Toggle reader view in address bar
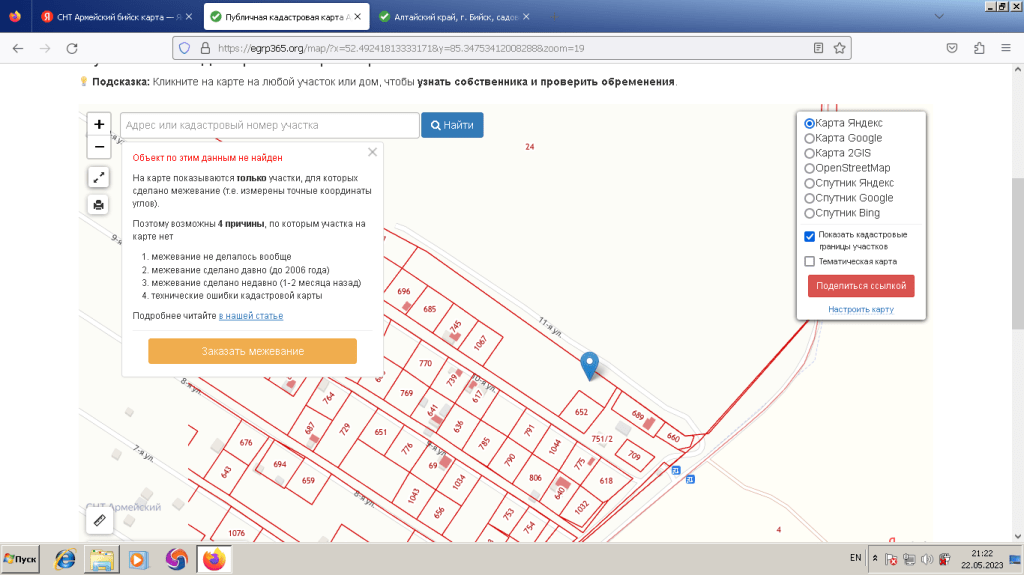The width and height of the screenshot is (1024, 575). 818,48
